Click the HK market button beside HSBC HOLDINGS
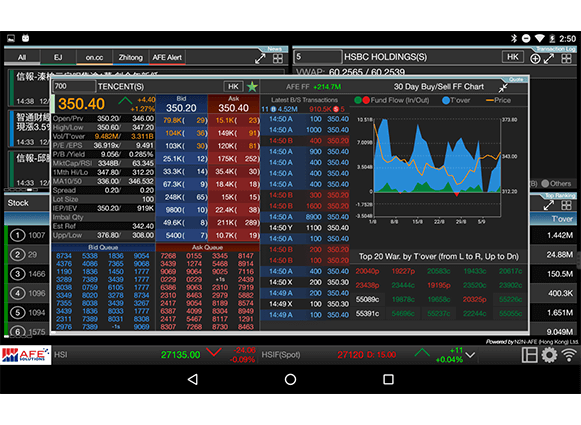This screenshot has width=581, height=425. point(513,57)
